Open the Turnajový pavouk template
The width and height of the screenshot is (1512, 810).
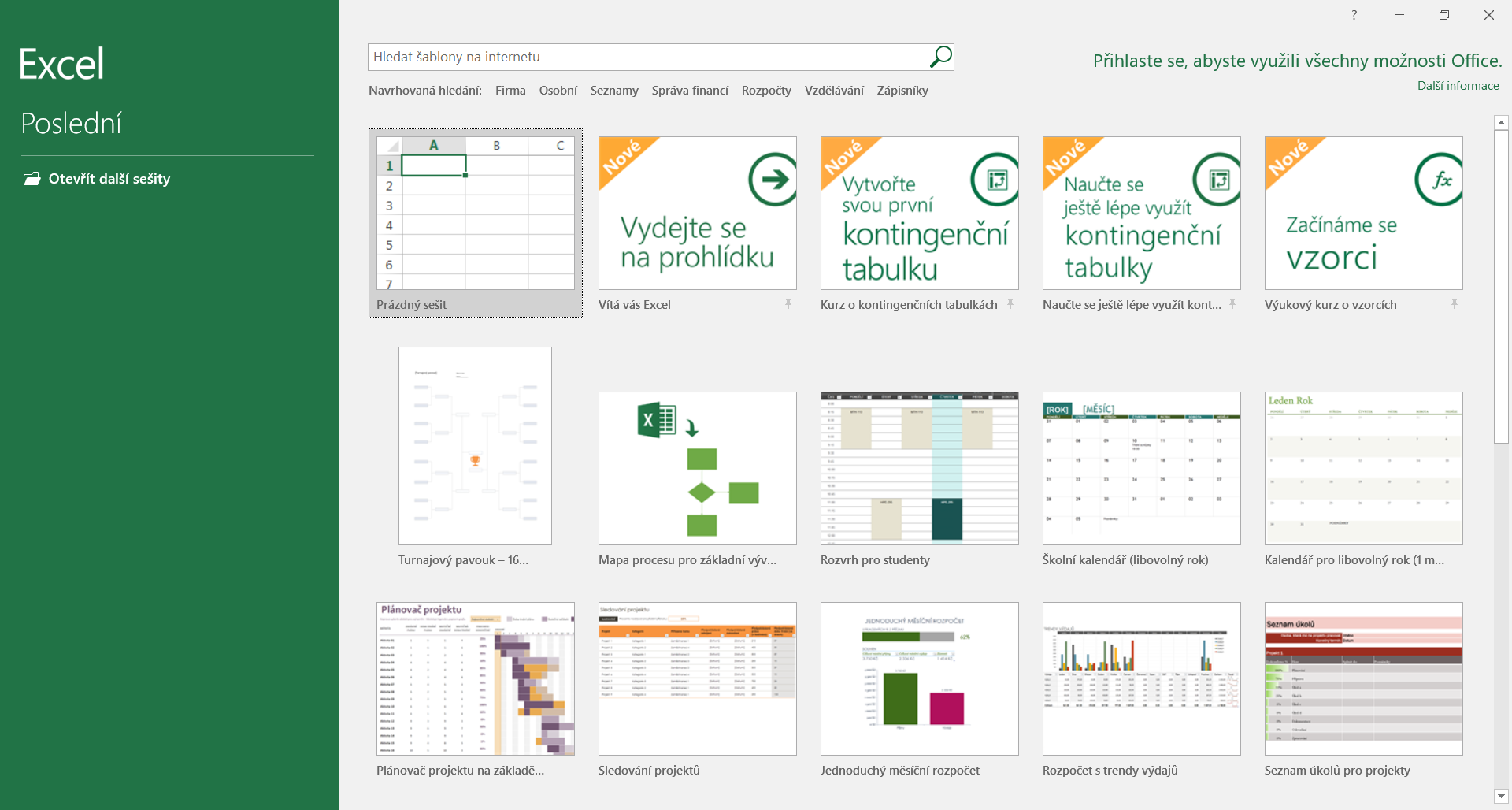click(475, 446)
